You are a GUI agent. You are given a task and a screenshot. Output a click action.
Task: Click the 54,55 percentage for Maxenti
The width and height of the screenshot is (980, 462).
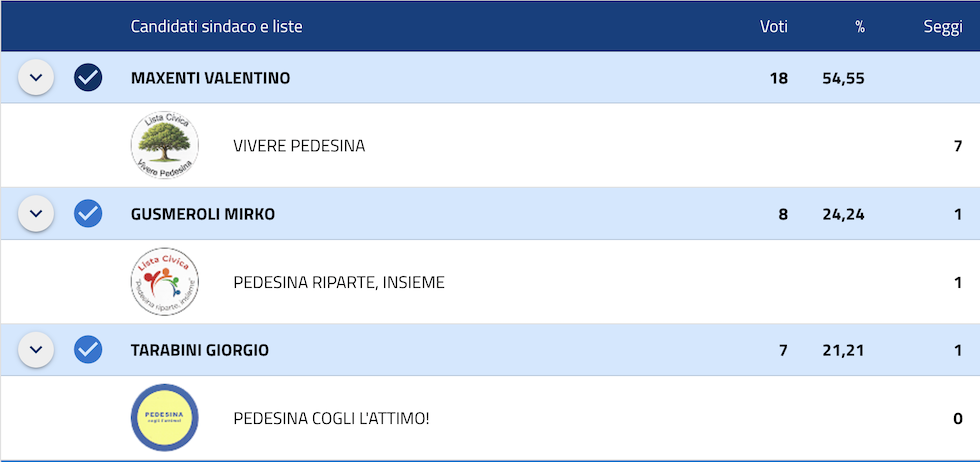pos(843,79)
